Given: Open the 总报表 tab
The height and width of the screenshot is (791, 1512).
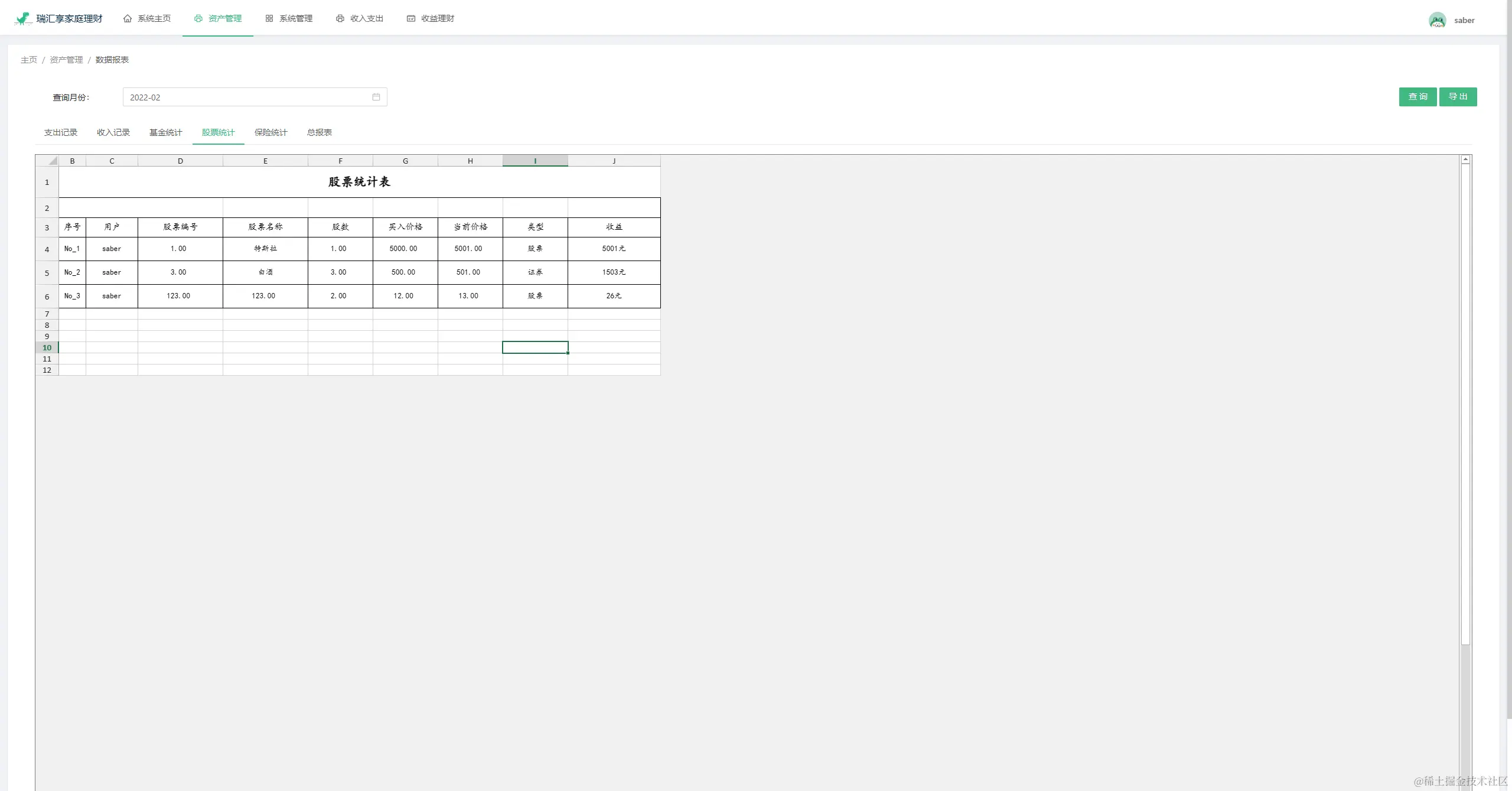Looking at the screenshot, I should pos(319,132).
